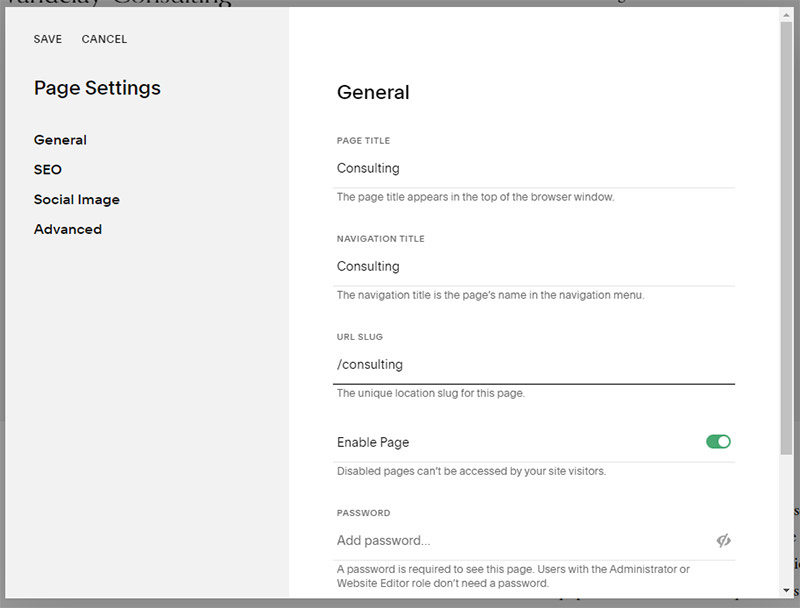Image resolution: width=800 pixels, height=608 pixels.
Task: Click the "NAVIGATION TITLE" label
Action: tap(381, 239)
